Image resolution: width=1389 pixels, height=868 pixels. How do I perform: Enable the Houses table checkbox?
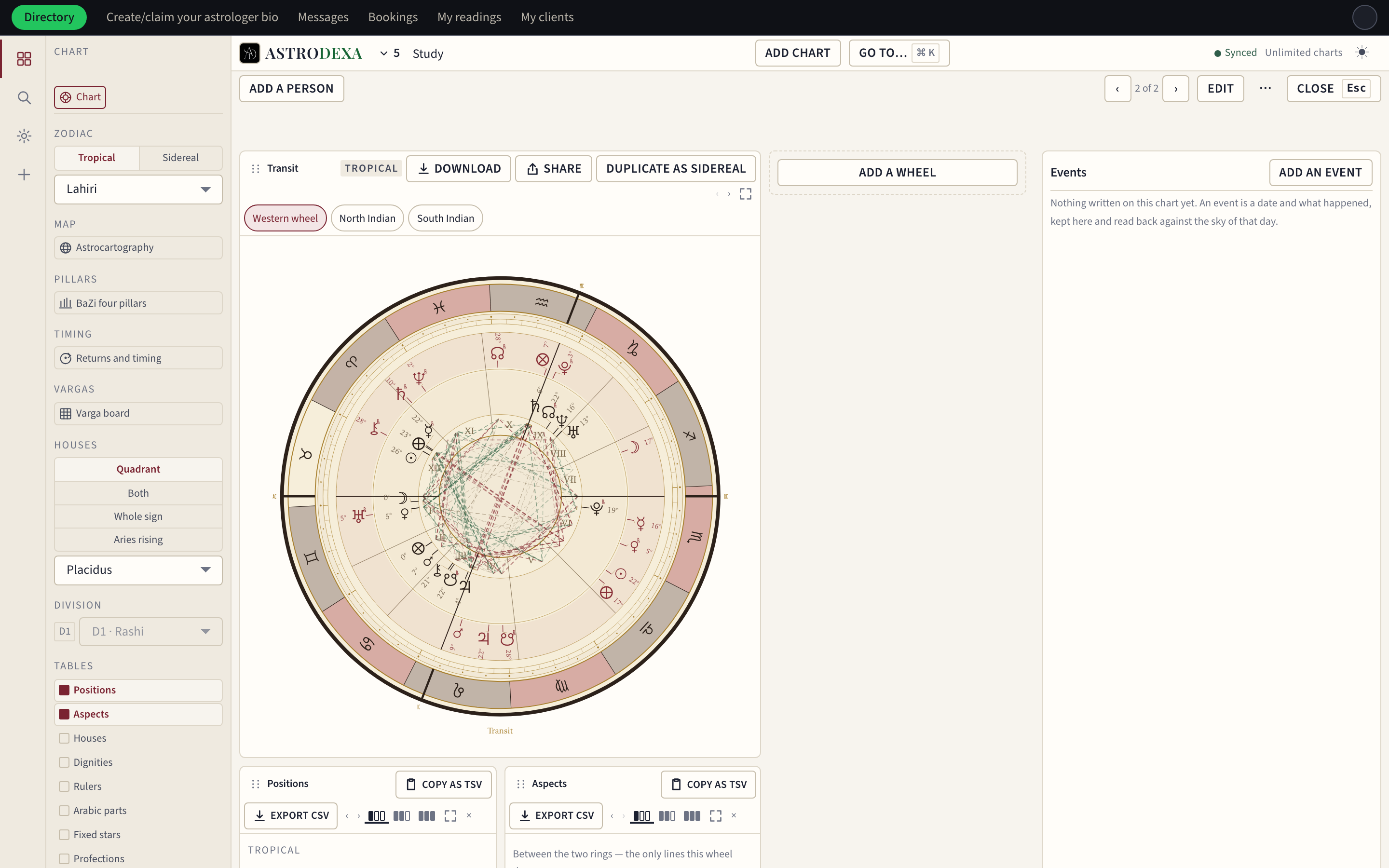(64, 738)
